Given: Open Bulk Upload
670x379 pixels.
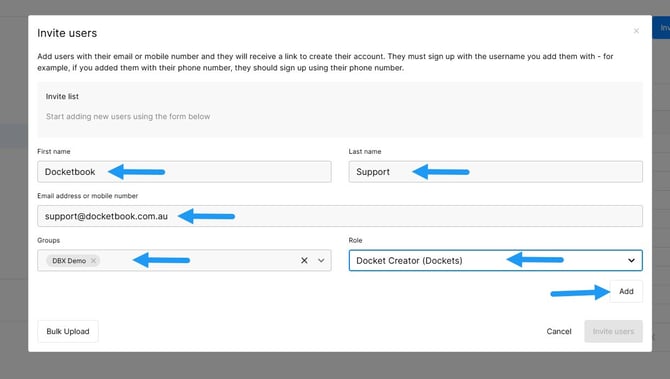Looking at the screenshot, I should click(x=68, y=331).
